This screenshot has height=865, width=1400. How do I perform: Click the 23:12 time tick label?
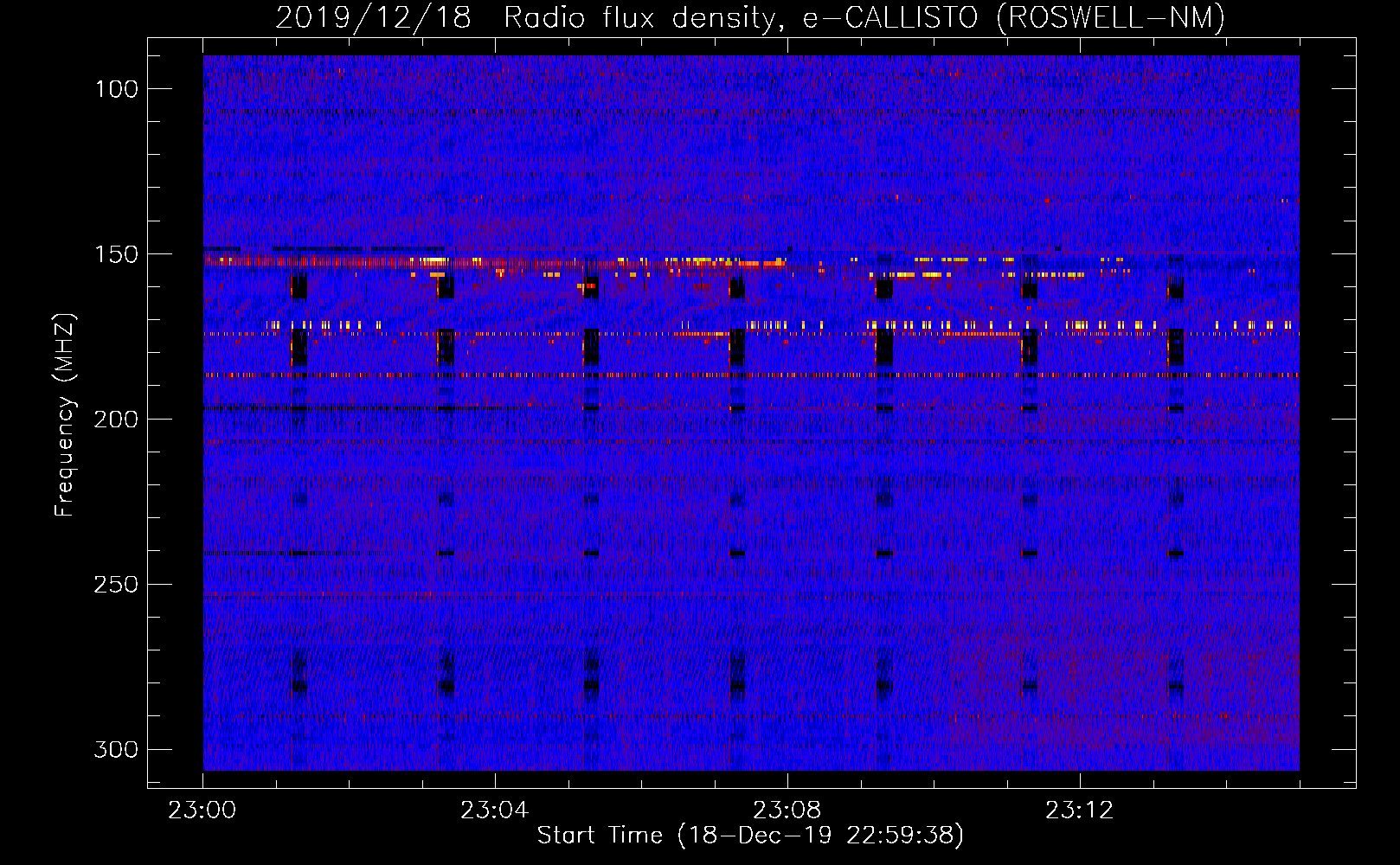1080,811
